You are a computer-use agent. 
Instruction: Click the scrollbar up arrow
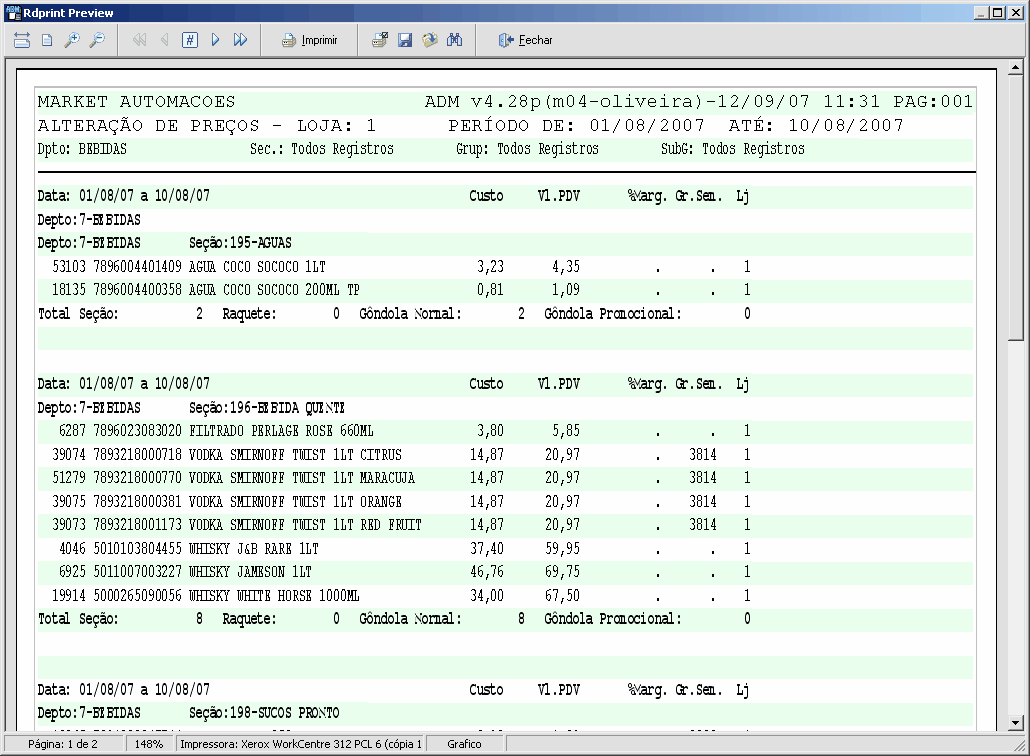coord(1016,68)
